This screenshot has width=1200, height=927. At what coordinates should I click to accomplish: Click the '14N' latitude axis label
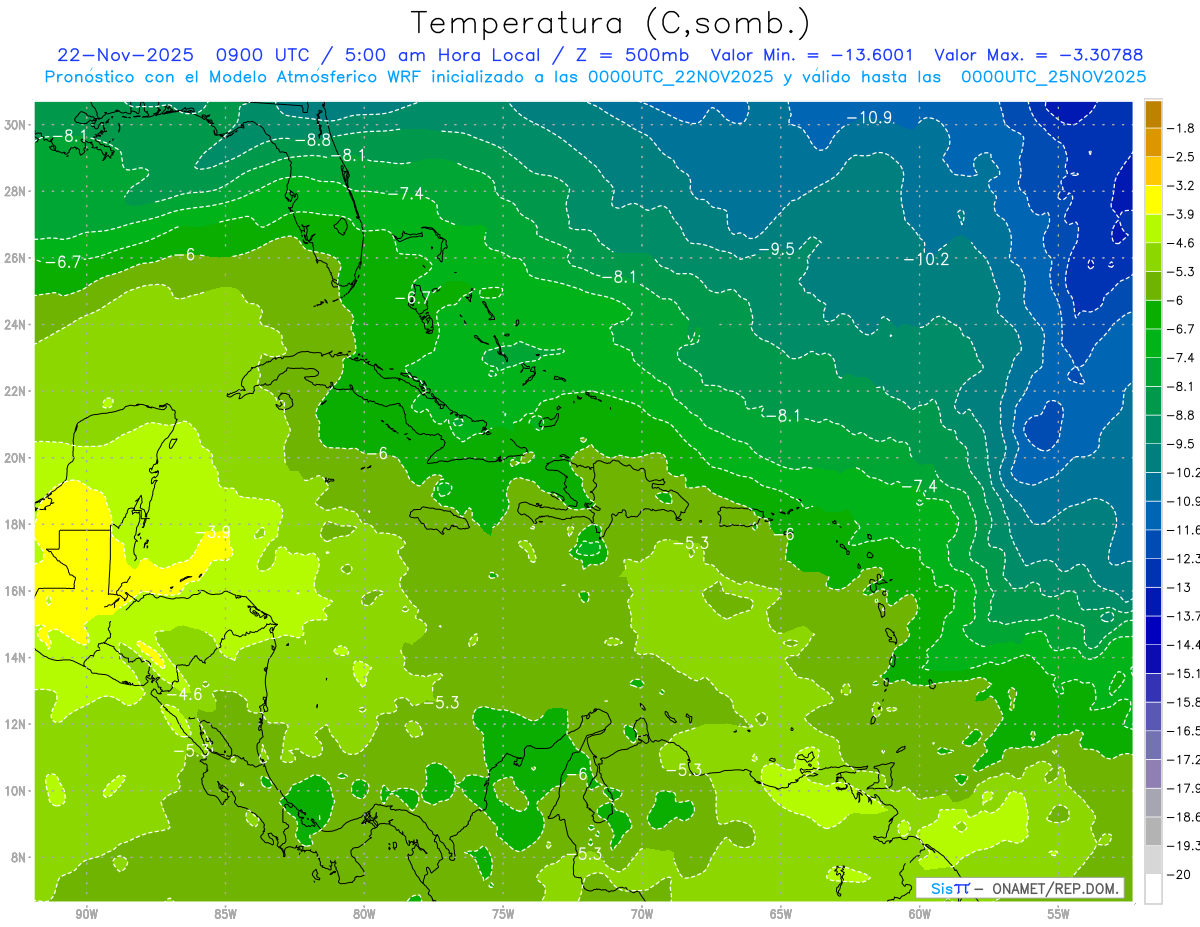click(x=16, y=658)
